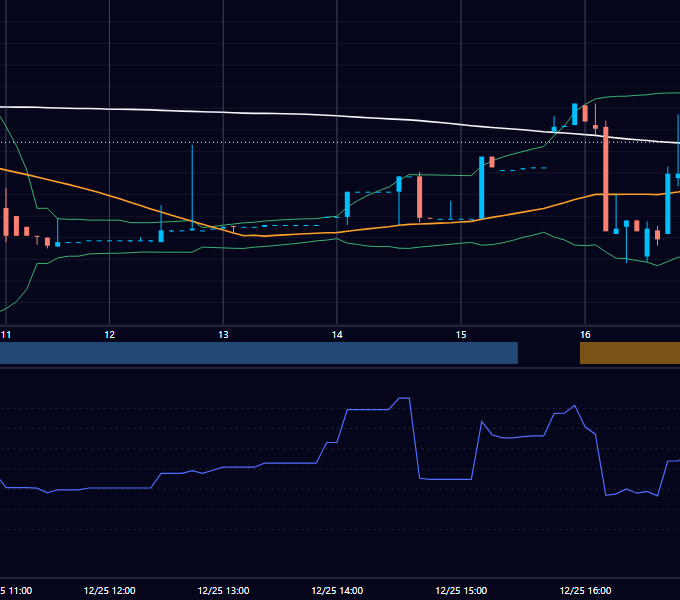Viewport: 680px width, 600px height.
Task: Select the blue session bar below chart
Action: pyautogui.click(x=259, y=353)
